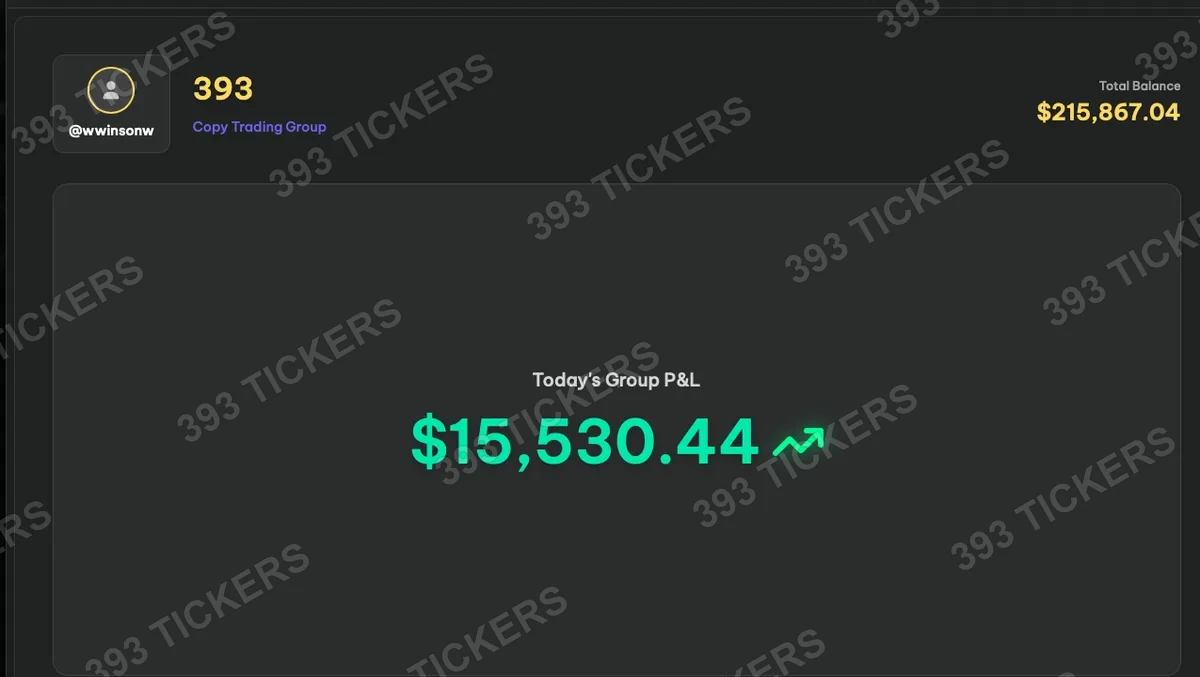Select the $215,867.04 balance amount
The height and width of the screenshot is (677, 1200).
coord(1108,112)
